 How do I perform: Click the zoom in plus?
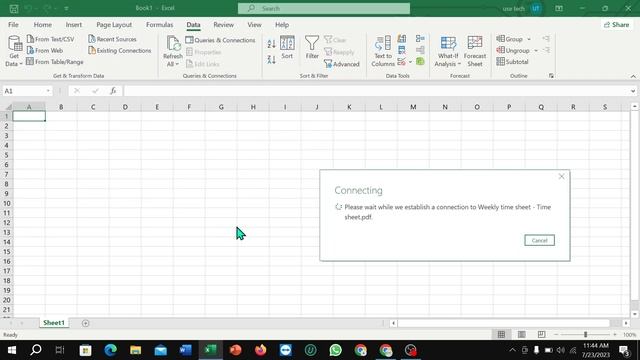[x=615, y=335]
